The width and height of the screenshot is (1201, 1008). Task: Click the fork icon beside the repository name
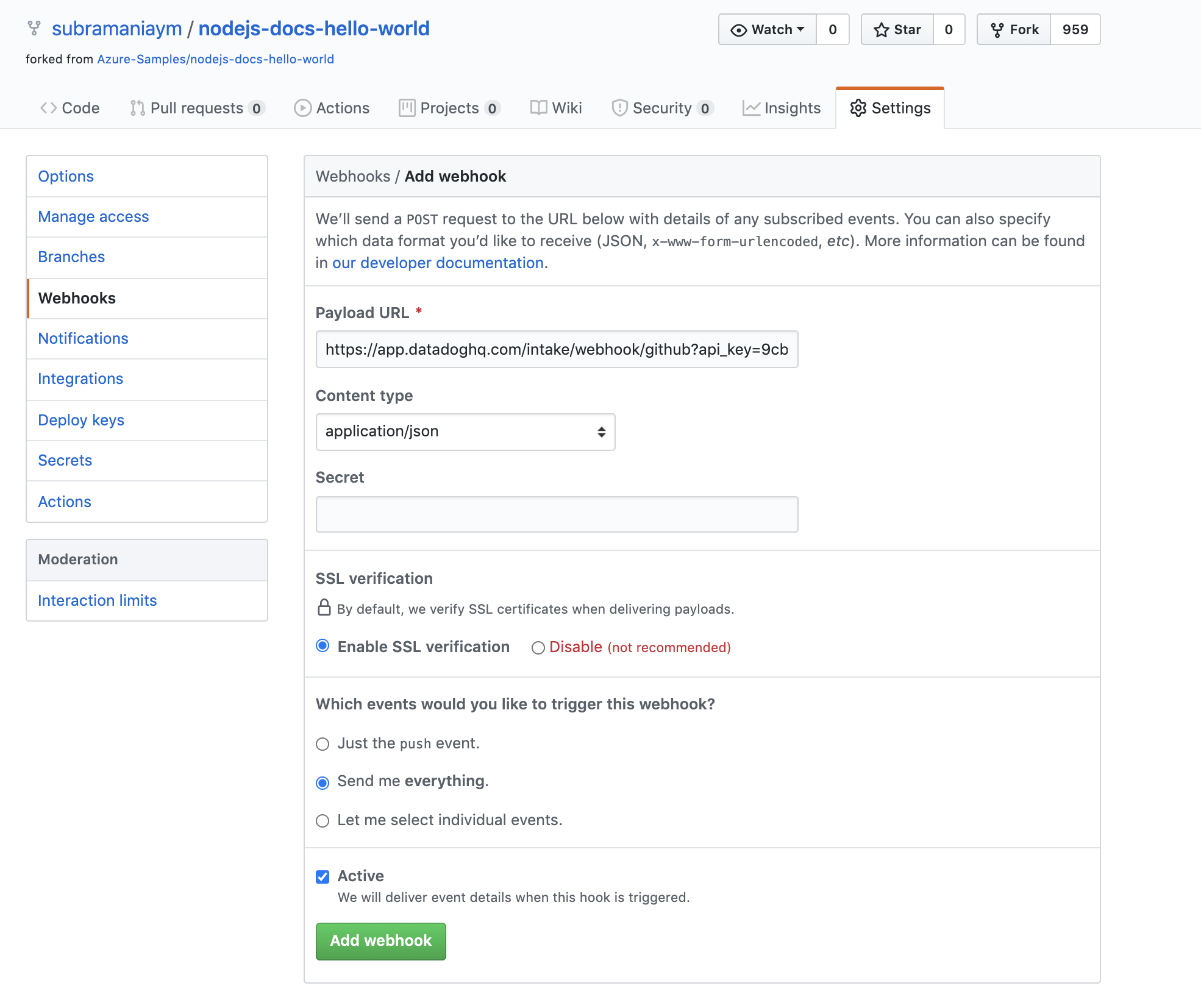click(34, 28)
